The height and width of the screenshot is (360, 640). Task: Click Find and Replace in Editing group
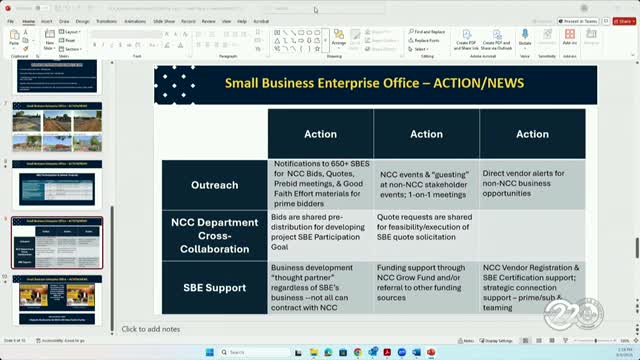pyautogui.click(x=427, y=32)
